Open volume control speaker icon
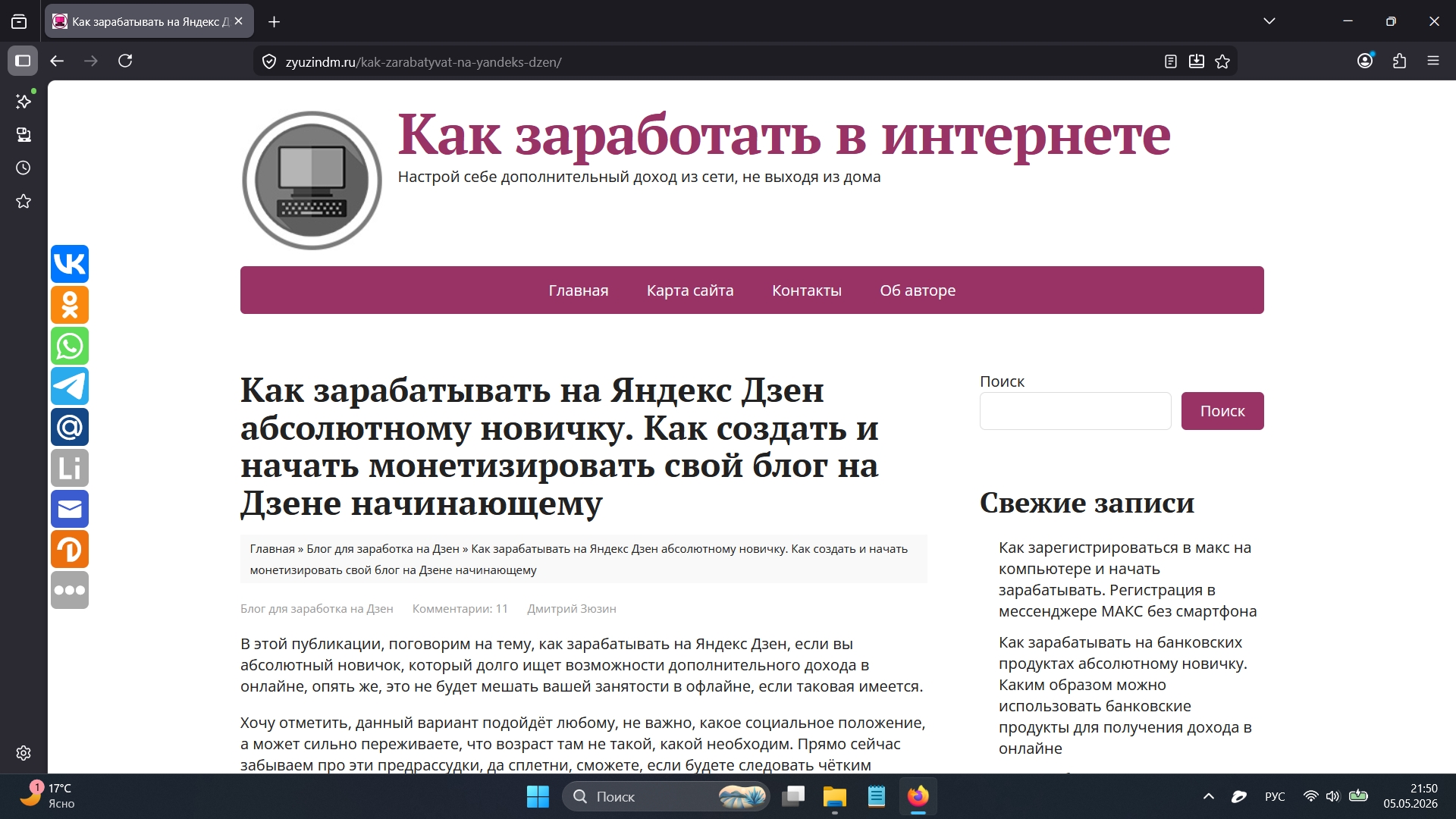 click(1333, 796)
